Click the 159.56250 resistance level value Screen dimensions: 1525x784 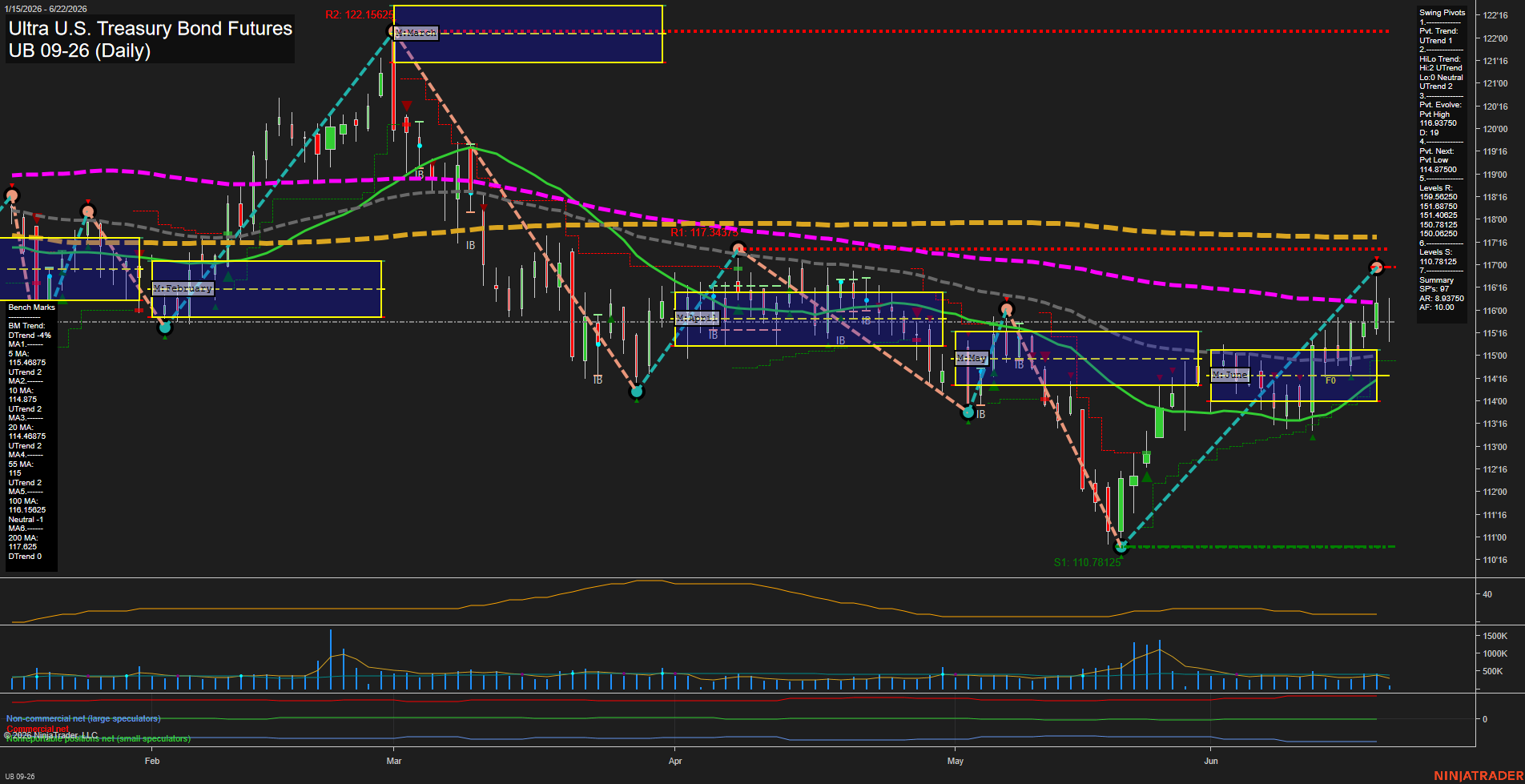point(1438,197)
